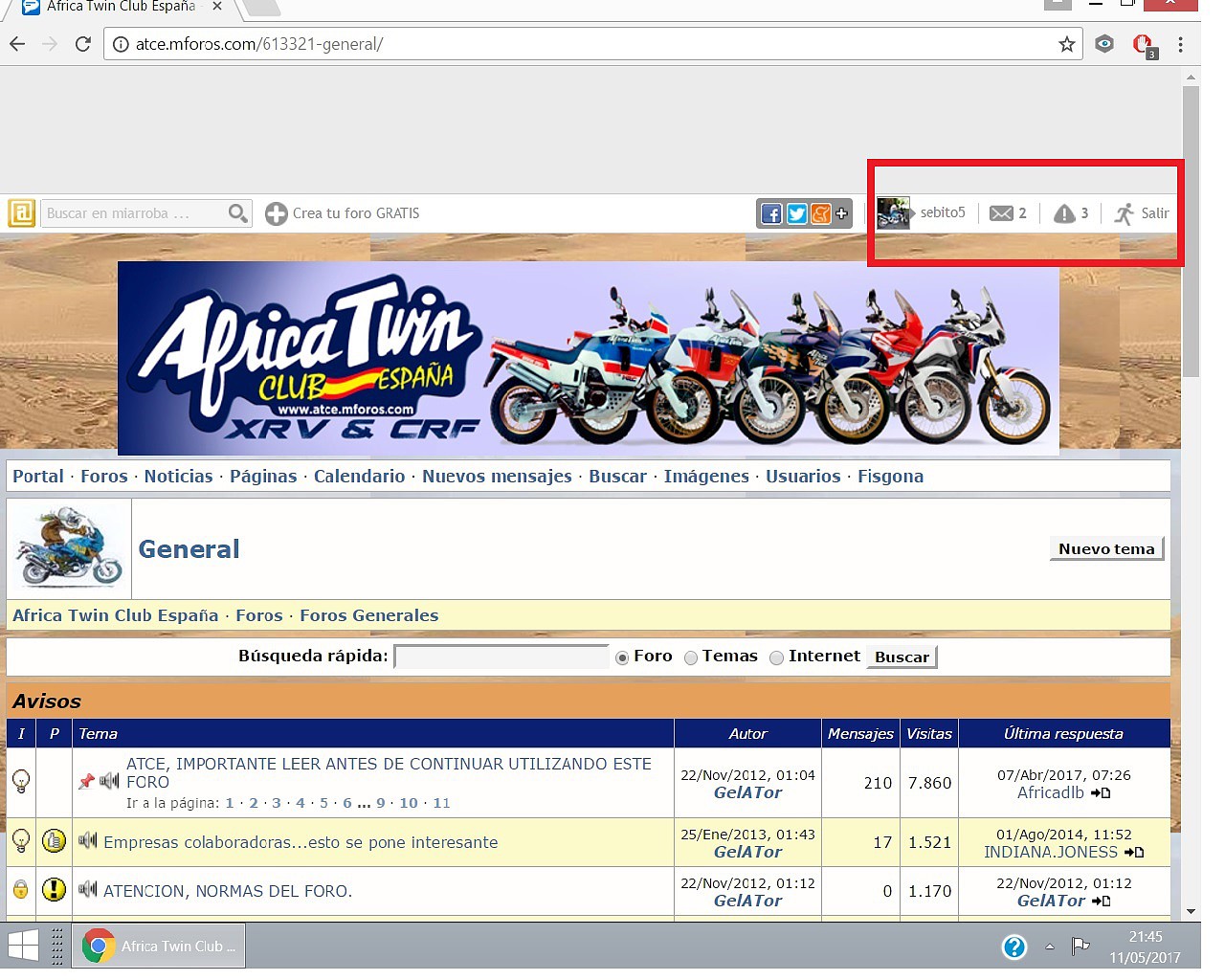The image size is (1225, 980).
Task: Click the page vertical scrollbar thumb
Action: tap(1191, 232)
